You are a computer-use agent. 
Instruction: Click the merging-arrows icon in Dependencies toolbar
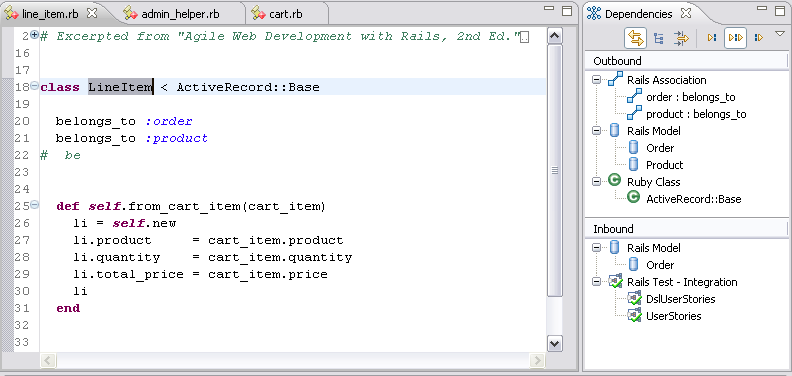pos(681,38)
